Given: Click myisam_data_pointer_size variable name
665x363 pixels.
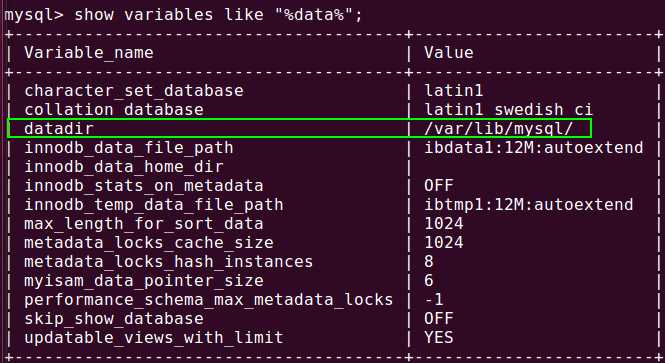Looking at the screenshot, I should pyautogui.click(x=143, y=281).
